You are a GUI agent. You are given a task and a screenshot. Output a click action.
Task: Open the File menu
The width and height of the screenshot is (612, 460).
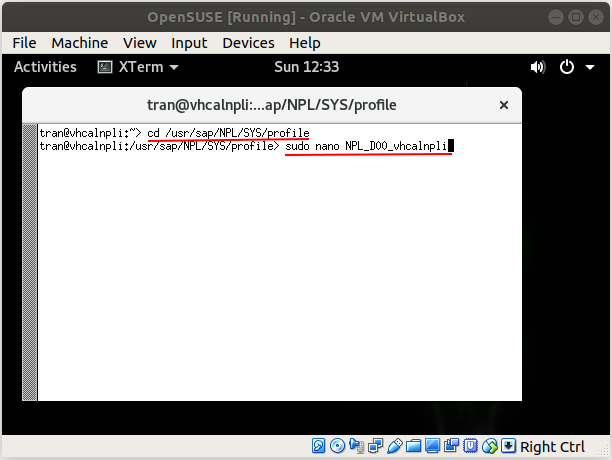24,43
